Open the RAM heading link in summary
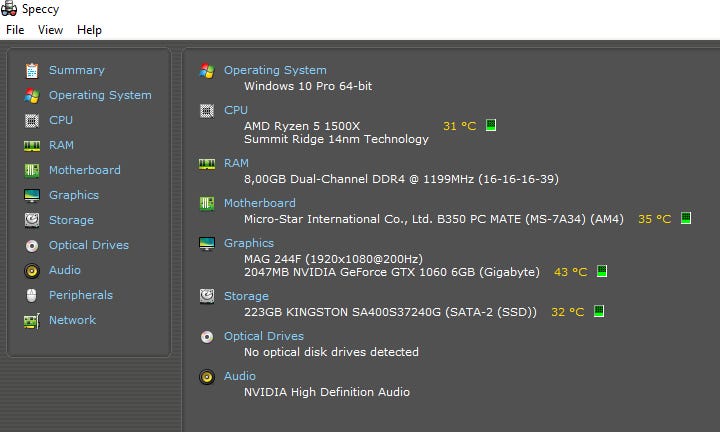Image resolution: width=720 pixels, height=432 pixels. [x=236, y=163]
